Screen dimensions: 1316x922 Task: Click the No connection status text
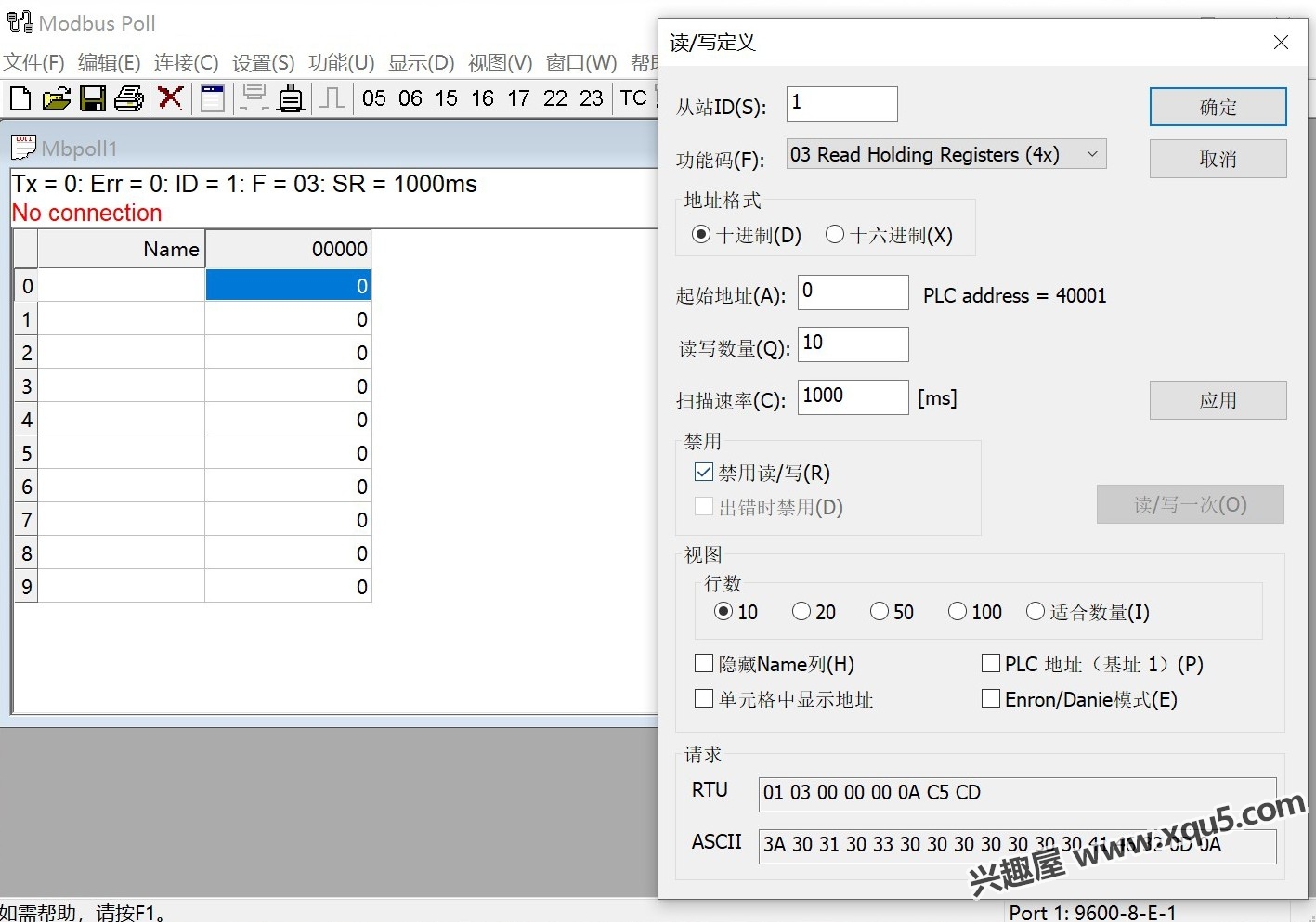click(x=87, y=213)
